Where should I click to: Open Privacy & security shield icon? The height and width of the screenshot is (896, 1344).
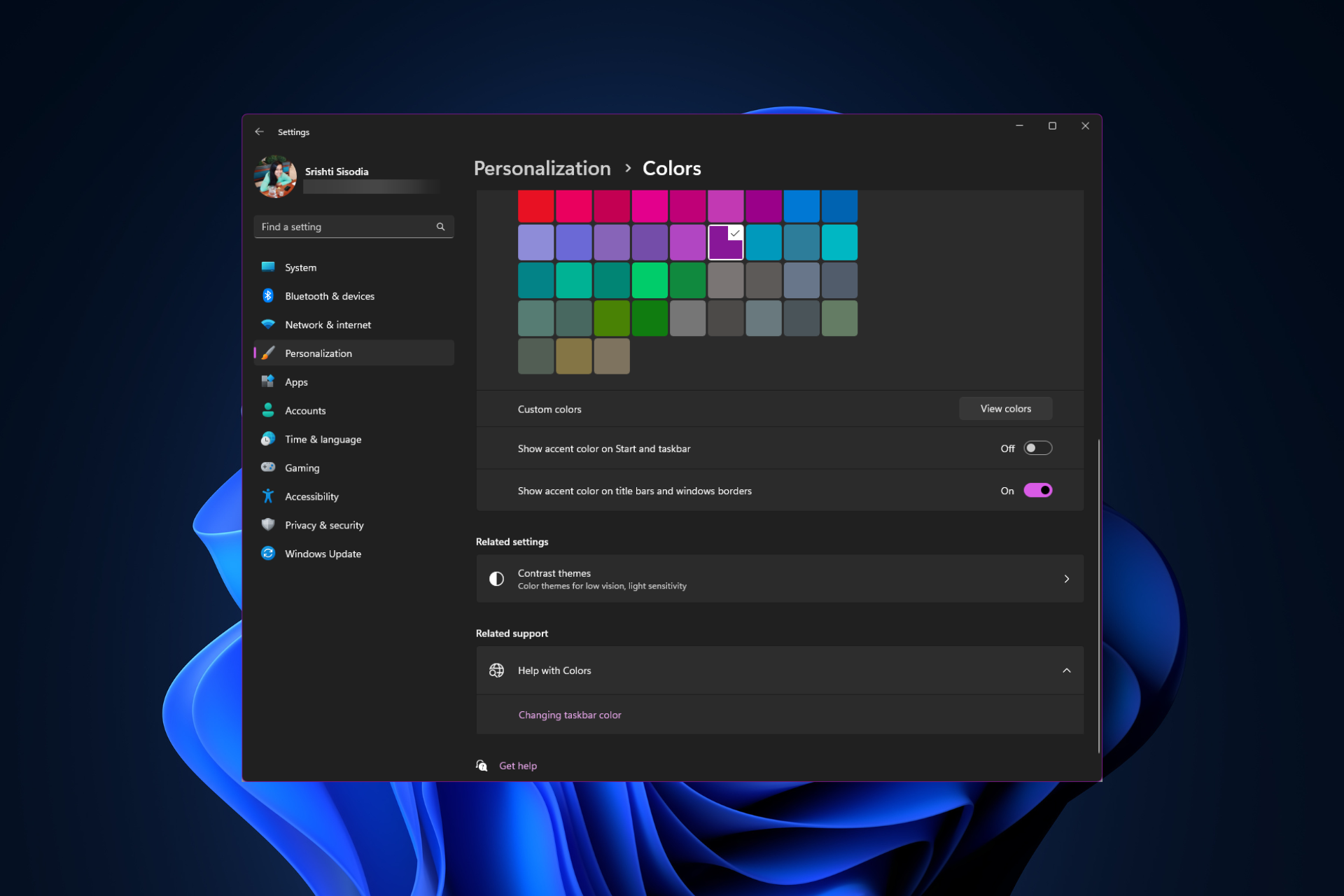click(269, 524)
